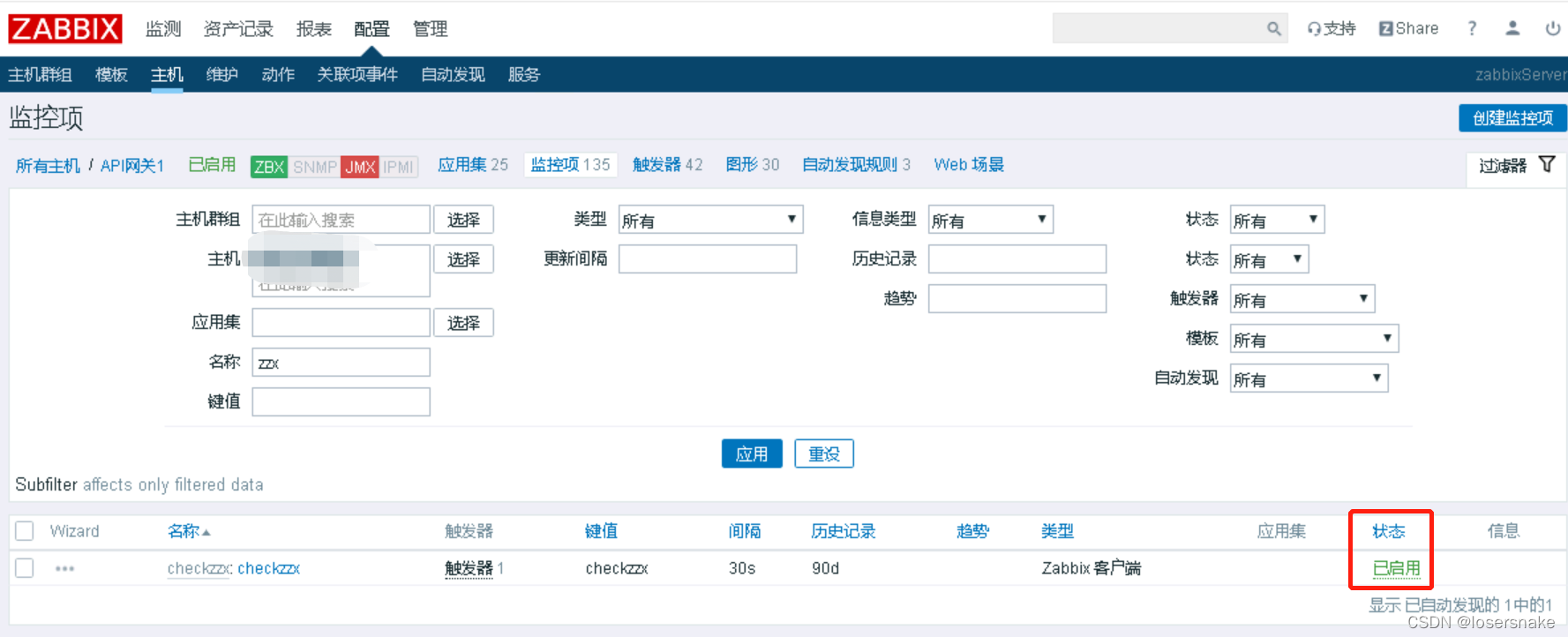The image size is (1568, 637).
Task: Open the 应用集 25 tab
Action: 473,165
